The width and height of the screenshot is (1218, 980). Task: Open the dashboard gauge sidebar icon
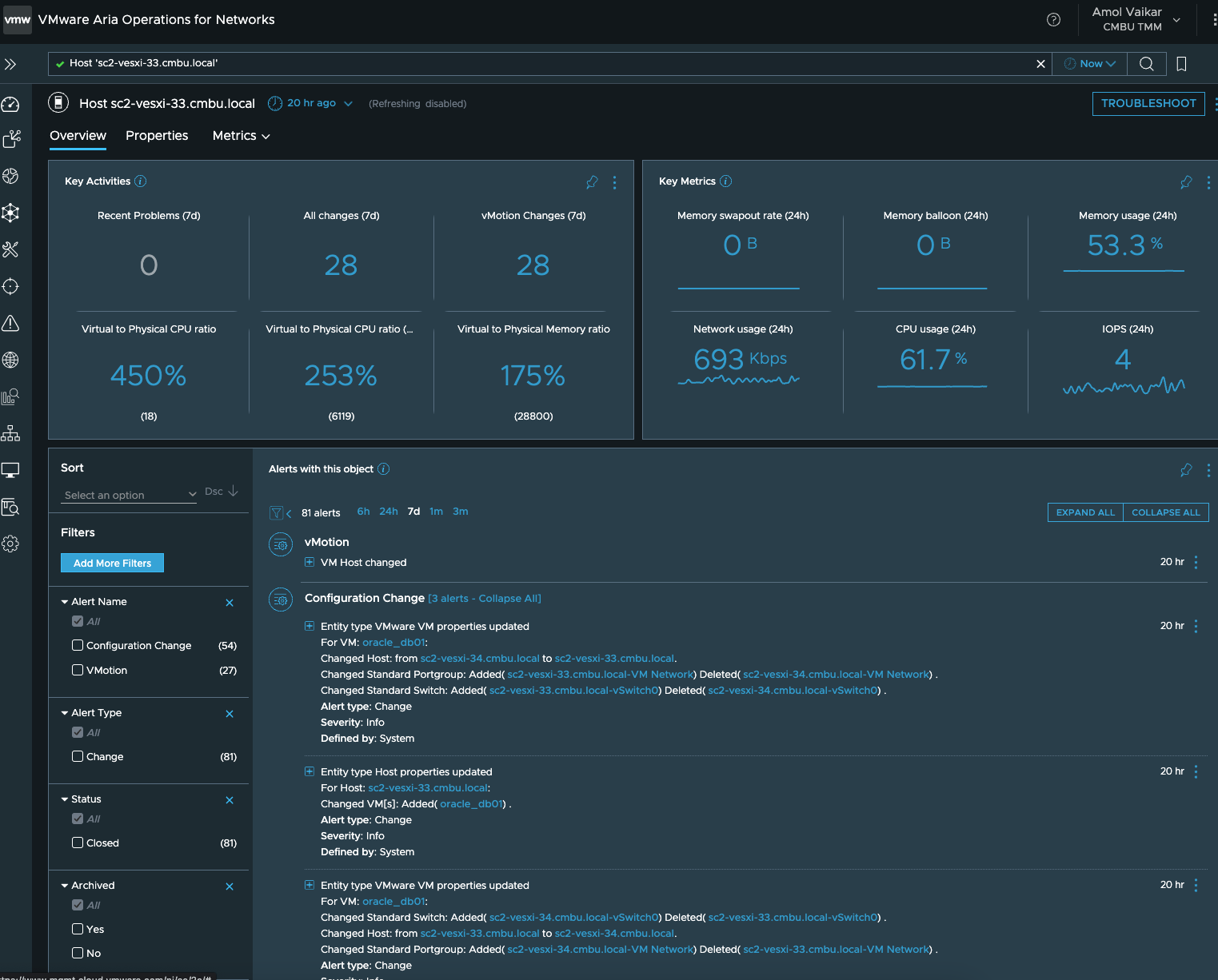coord(10,104)
